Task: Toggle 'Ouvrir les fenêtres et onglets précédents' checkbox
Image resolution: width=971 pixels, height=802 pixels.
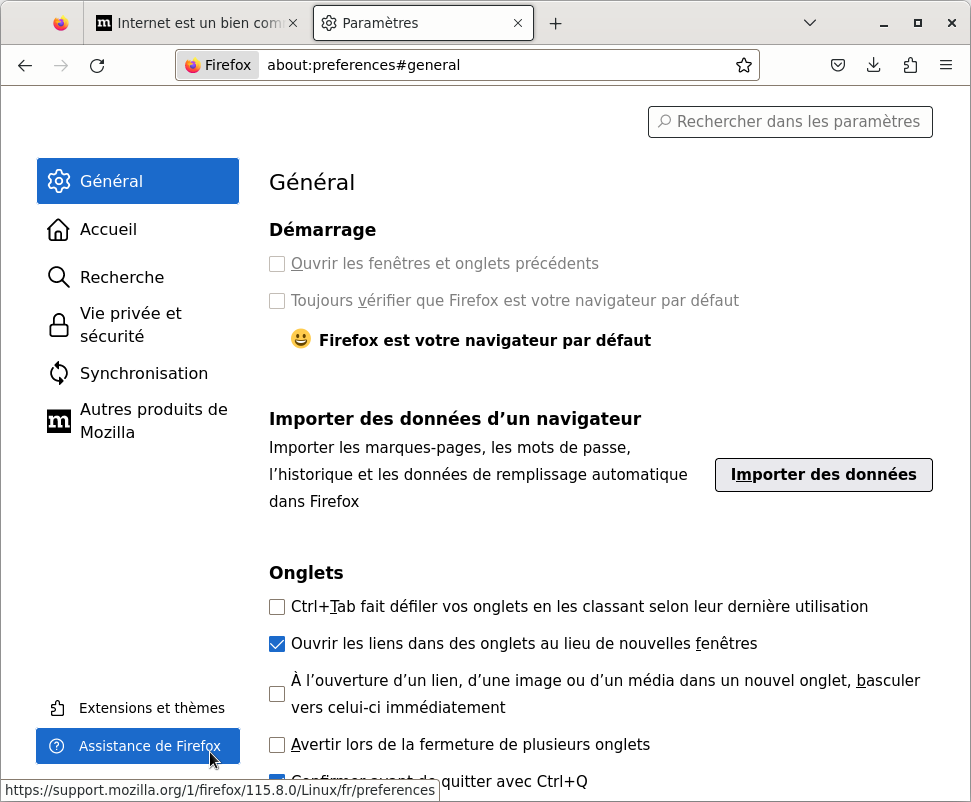Action: point(277,264)
